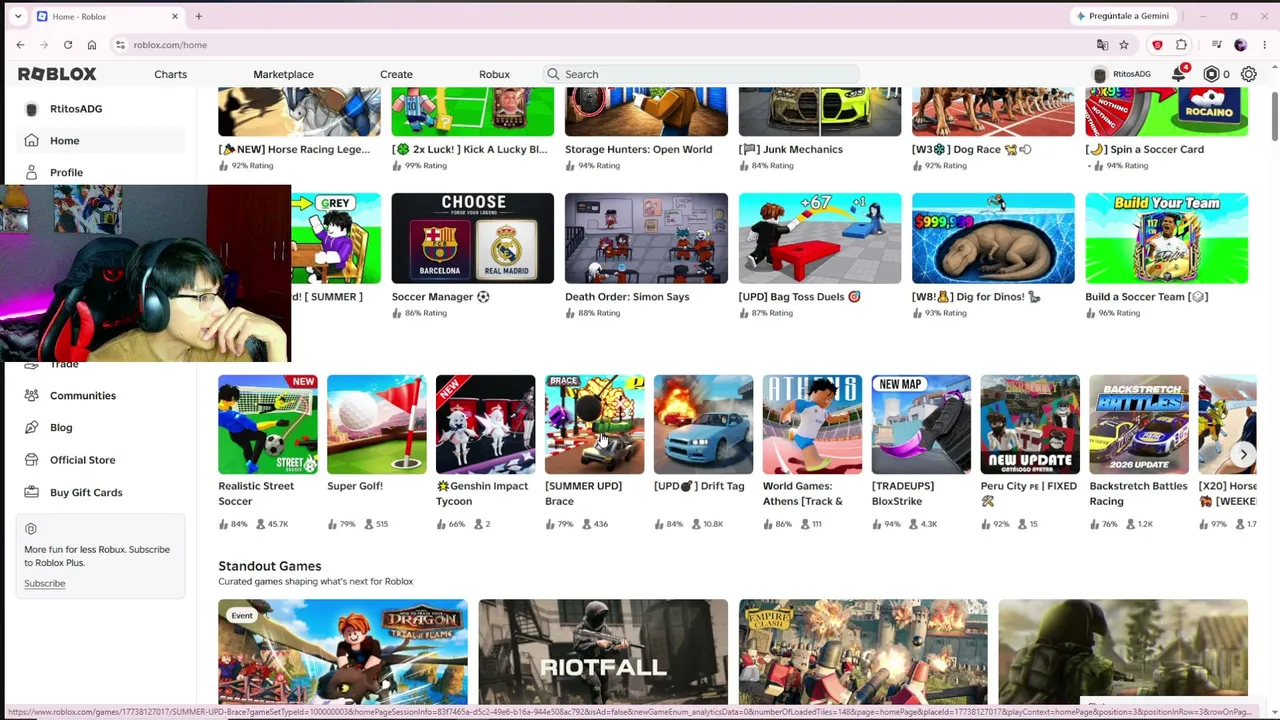Open the browser media controls icon

[1216, 45]
